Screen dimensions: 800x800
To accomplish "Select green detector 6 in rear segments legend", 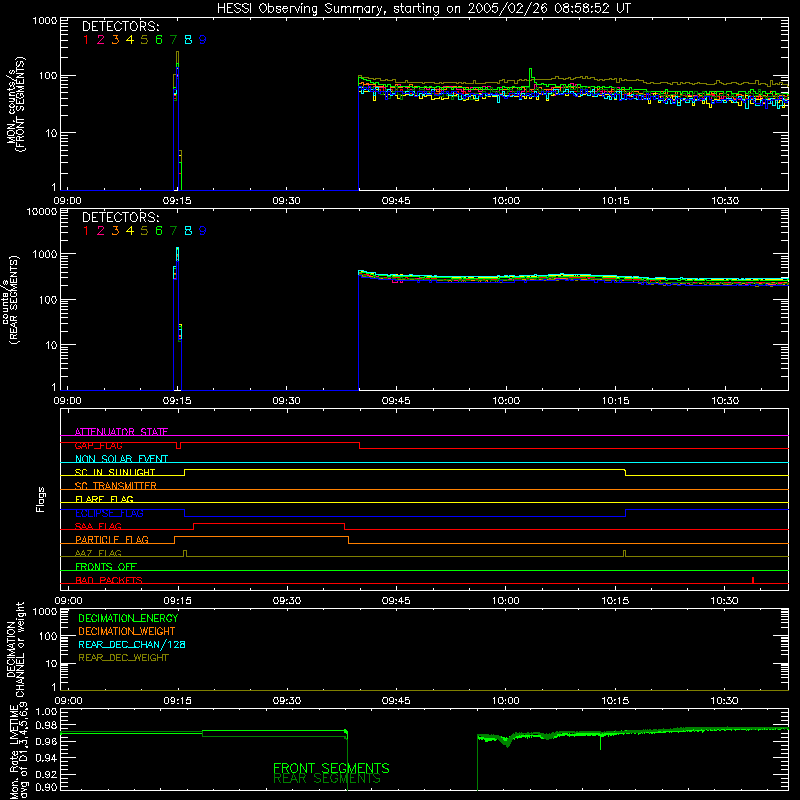I will tap(159, 231).
